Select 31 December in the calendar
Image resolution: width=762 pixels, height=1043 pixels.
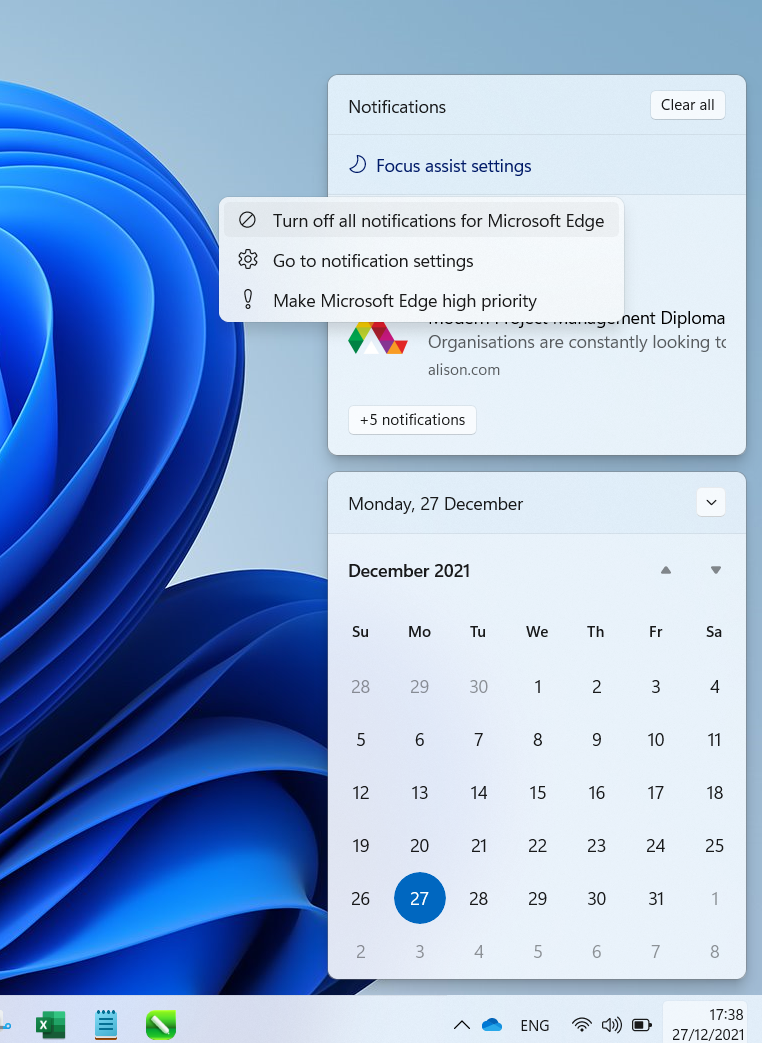tap(656, 899)
